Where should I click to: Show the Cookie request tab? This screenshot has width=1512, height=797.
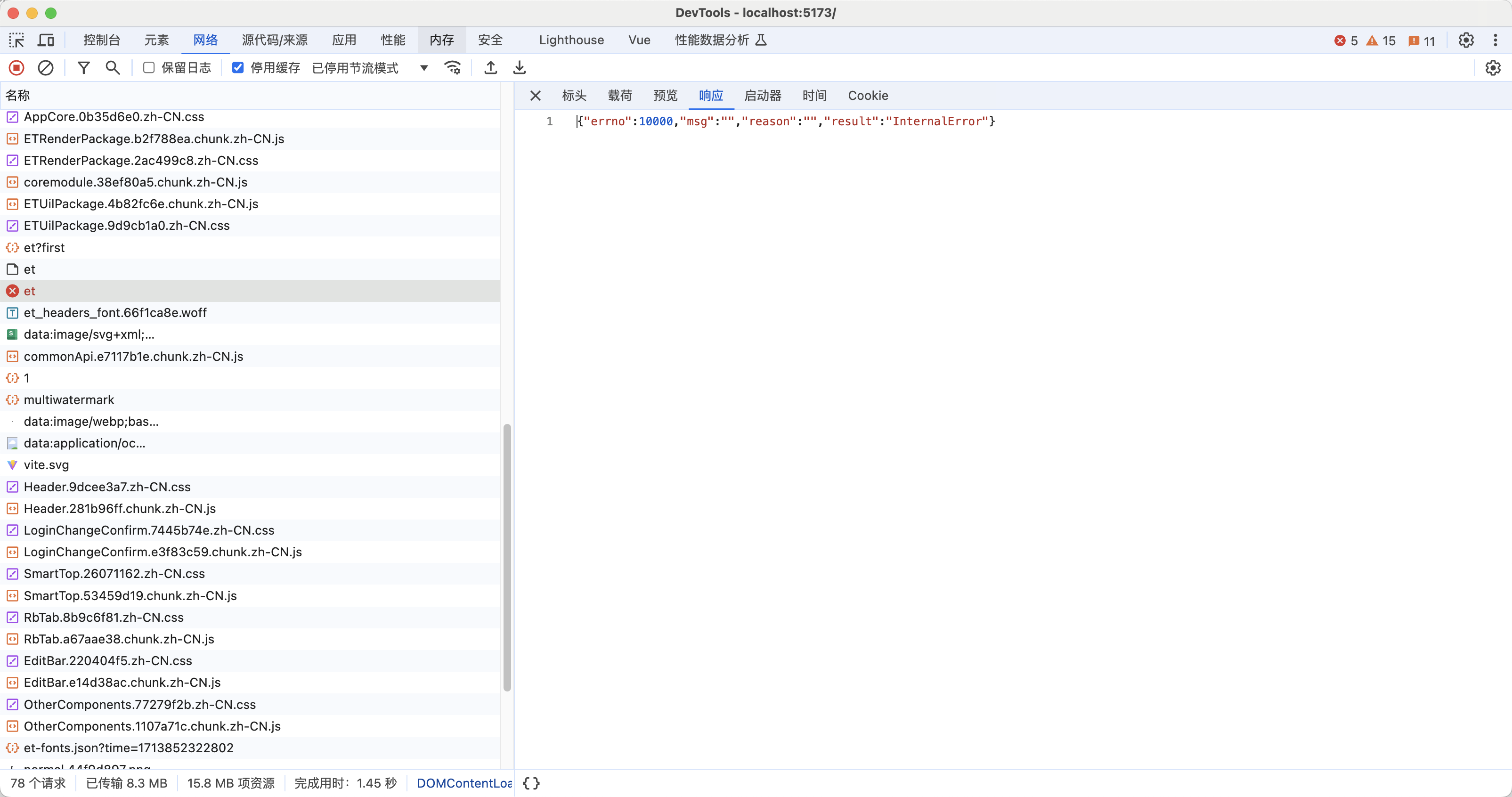(868, 96)
